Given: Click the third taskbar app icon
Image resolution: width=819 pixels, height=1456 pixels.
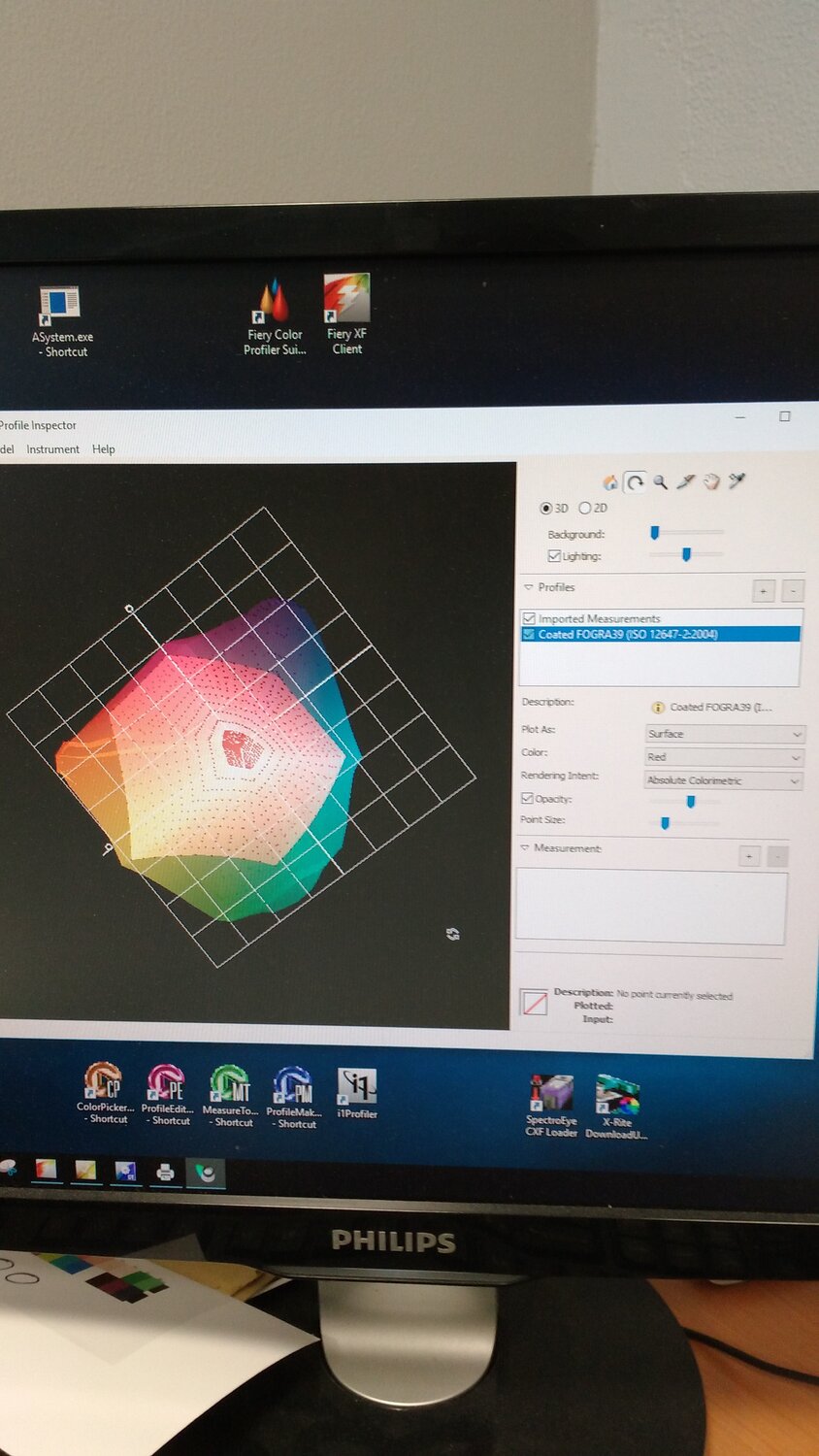Looking at the screenshot, I should (125, 1172).
